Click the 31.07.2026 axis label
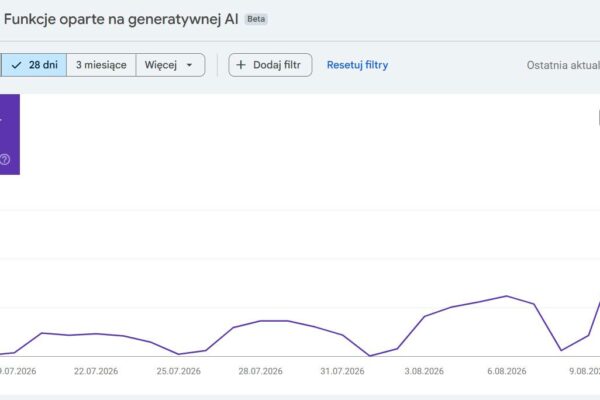Screen dimensions: 600x400 coord(342,371)
